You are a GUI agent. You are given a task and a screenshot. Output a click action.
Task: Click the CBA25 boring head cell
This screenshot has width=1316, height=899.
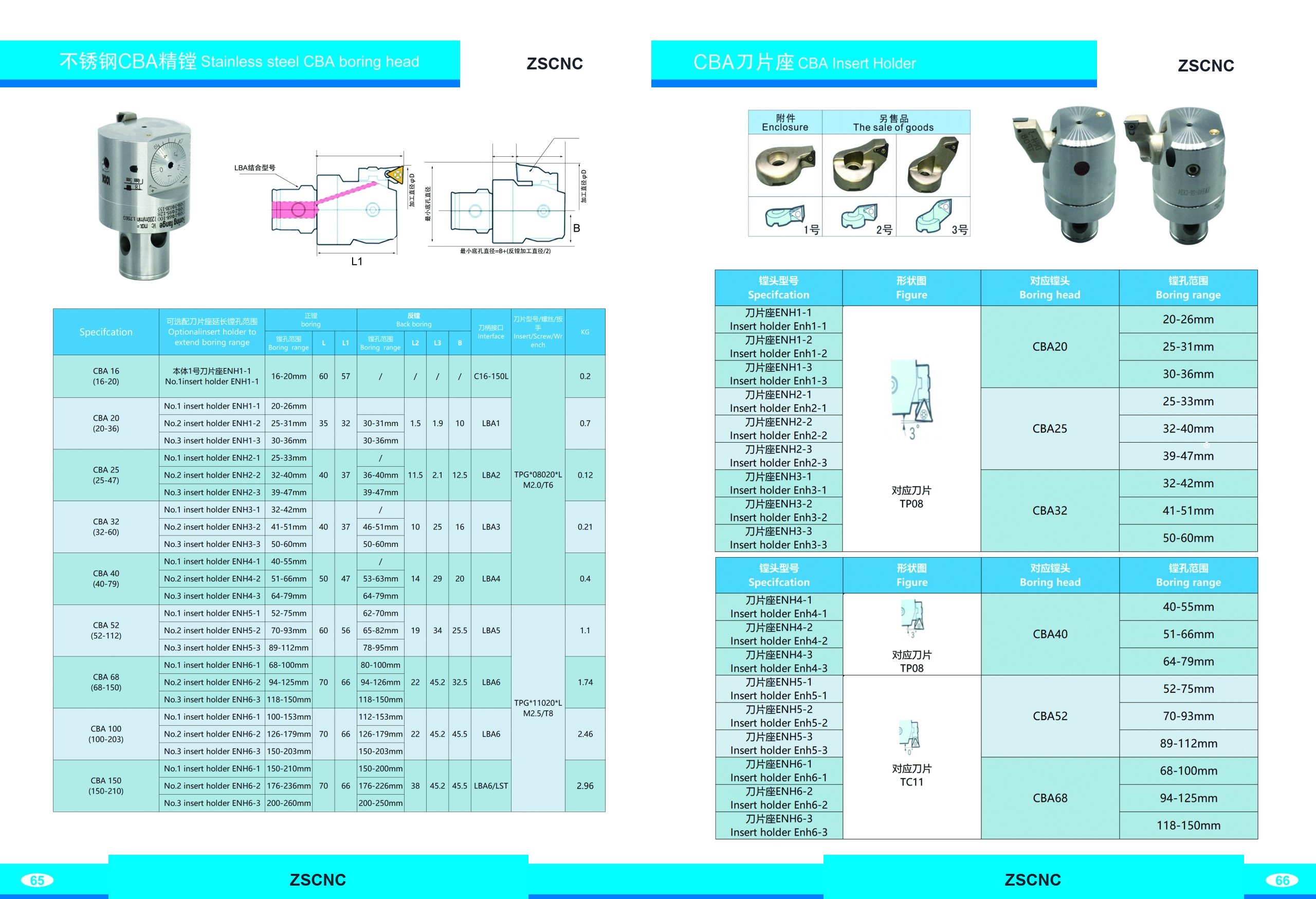pyautogui.click(x=1050, y=429)
